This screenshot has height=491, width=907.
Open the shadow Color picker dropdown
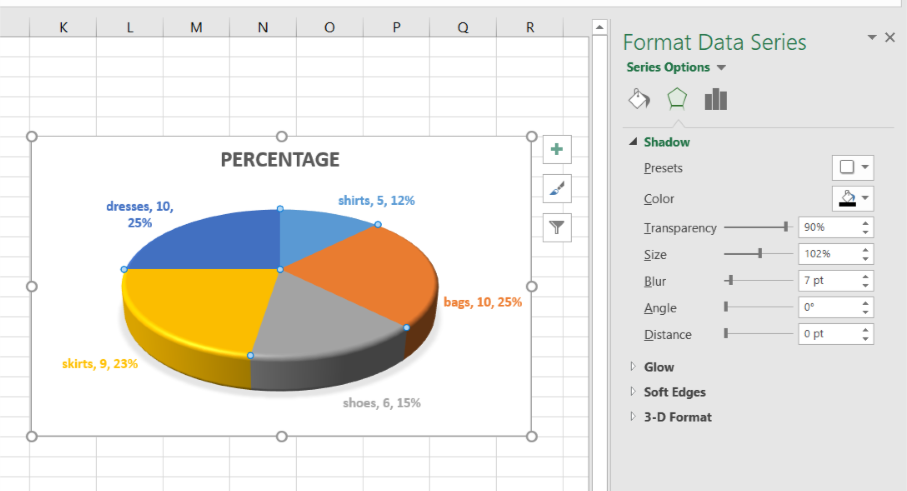(x=853, y=198)
